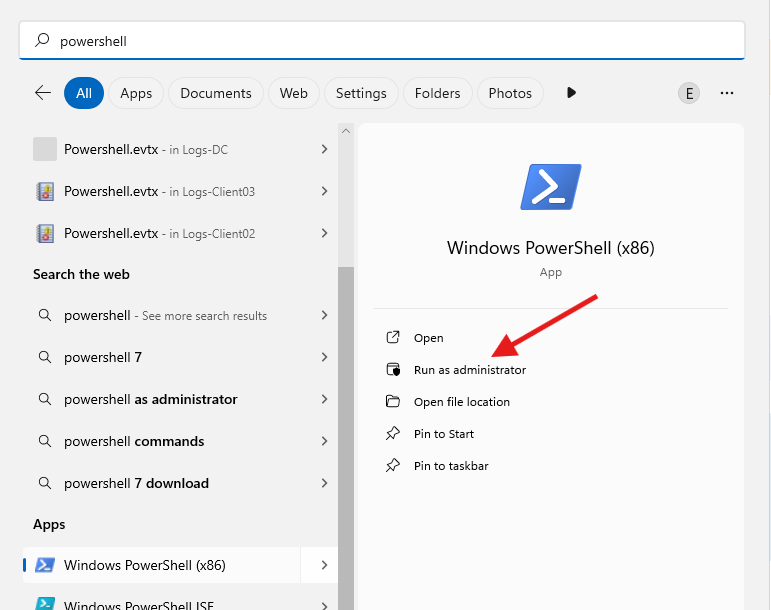Click the Open file location folder icon
The height and width of the screenshot is (610, 771).
click(393, 402)
